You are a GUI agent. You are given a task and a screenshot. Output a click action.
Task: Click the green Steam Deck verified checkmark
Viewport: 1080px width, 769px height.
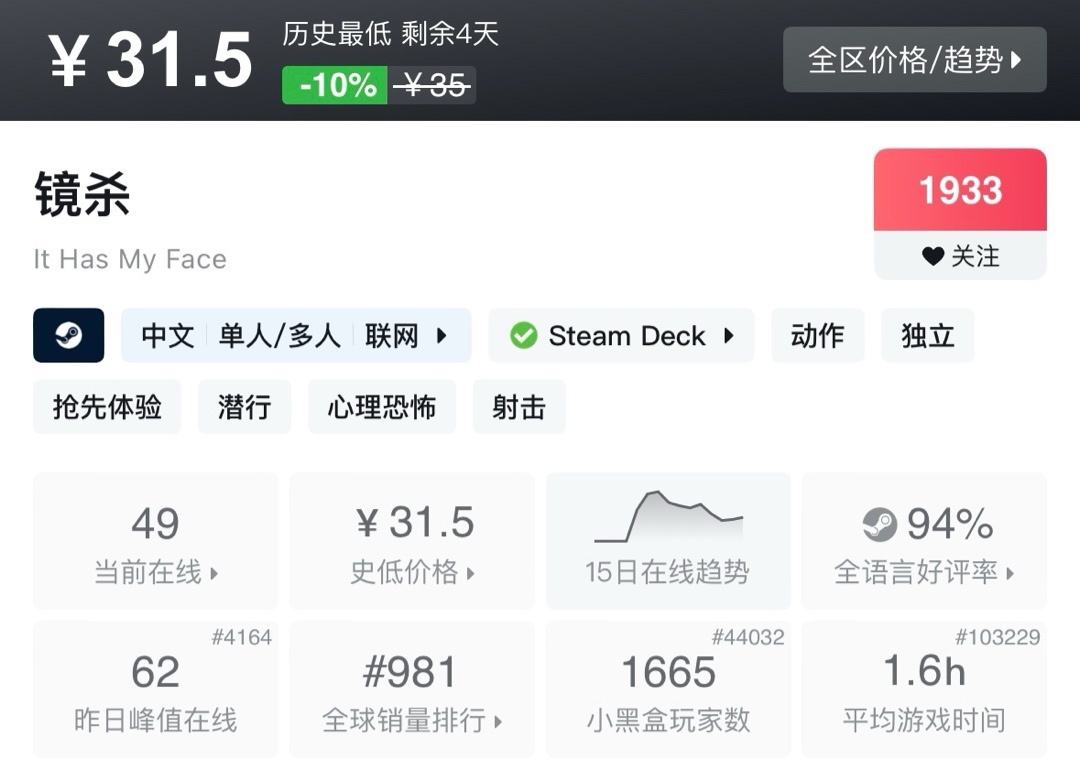point(523,336)
